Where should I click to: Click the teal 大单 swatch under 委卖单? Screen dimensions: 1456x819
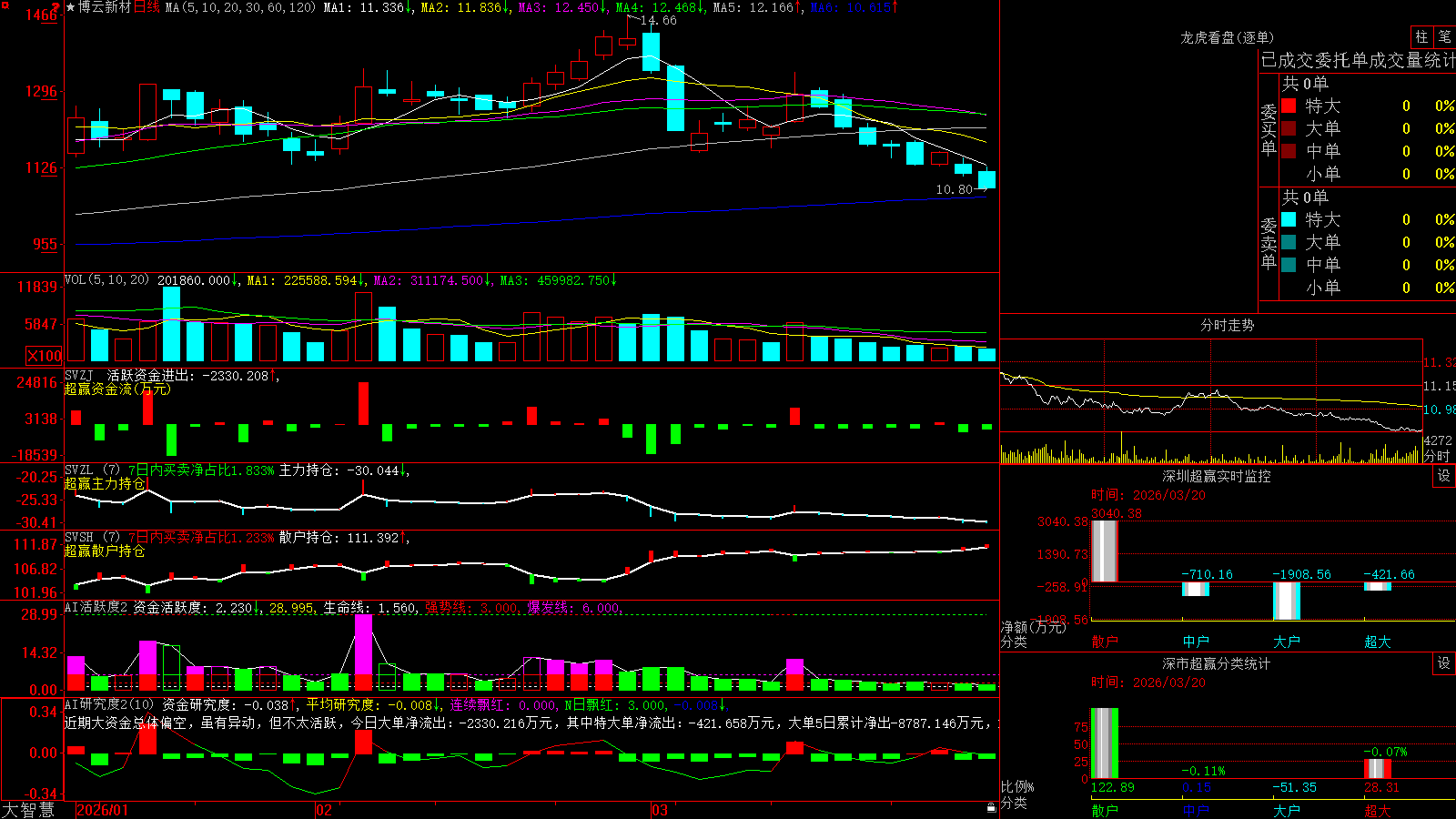[1289, 242]
